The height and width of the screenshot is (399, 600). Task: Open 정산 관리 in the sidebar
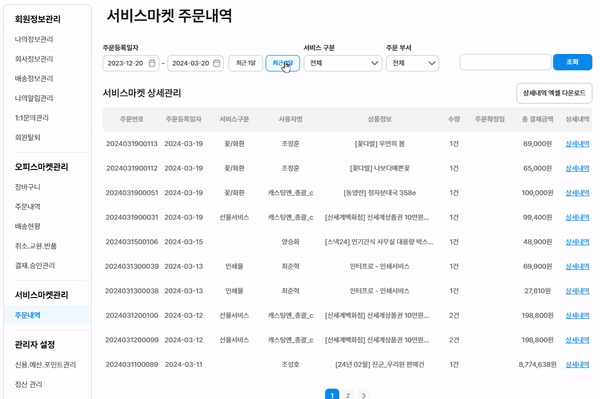(x=28, y=384)
